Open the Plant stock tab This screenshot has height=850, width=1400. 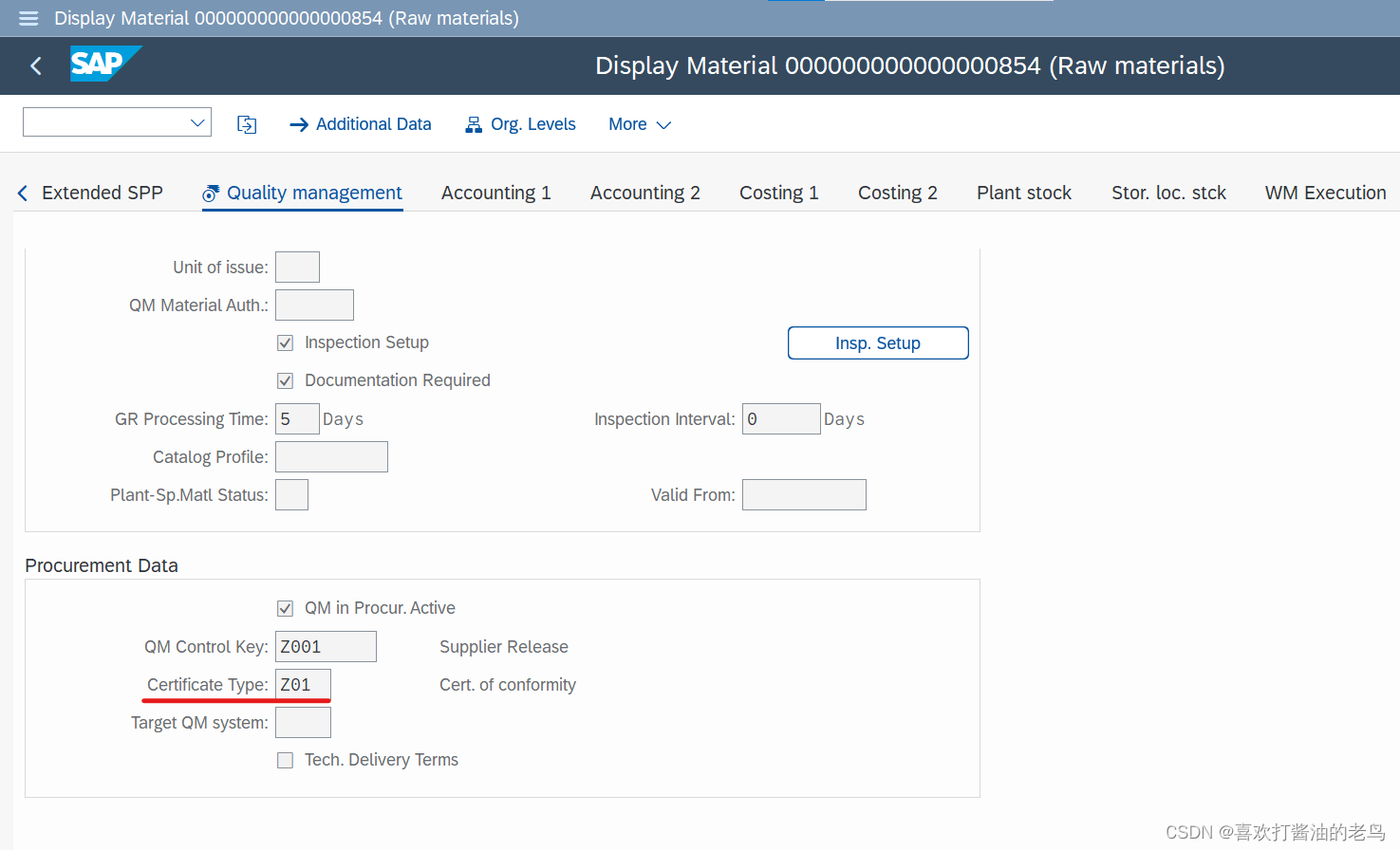point(1023,192)
